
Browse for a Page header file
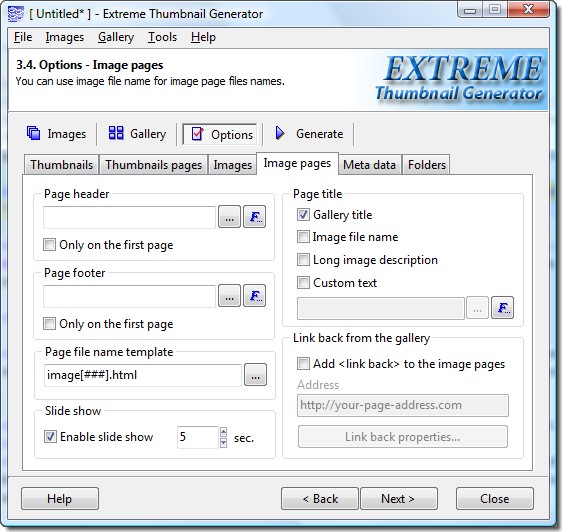click(229, 217)
